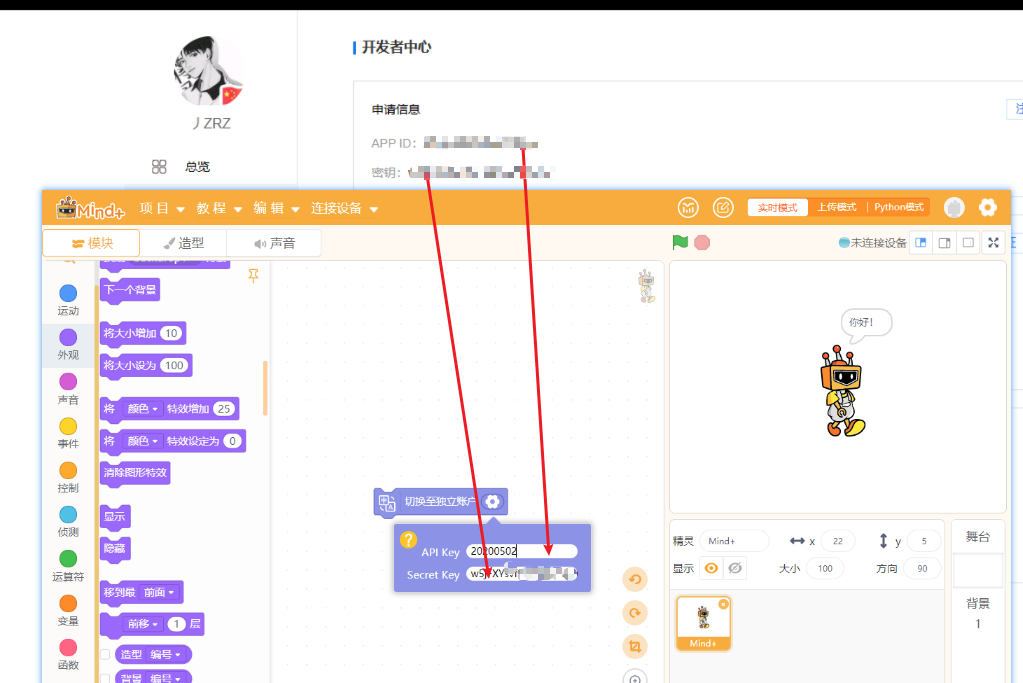The image size is (1023, 683).
Task: Switch to large stage layout icon
Action: pos(944,243)
